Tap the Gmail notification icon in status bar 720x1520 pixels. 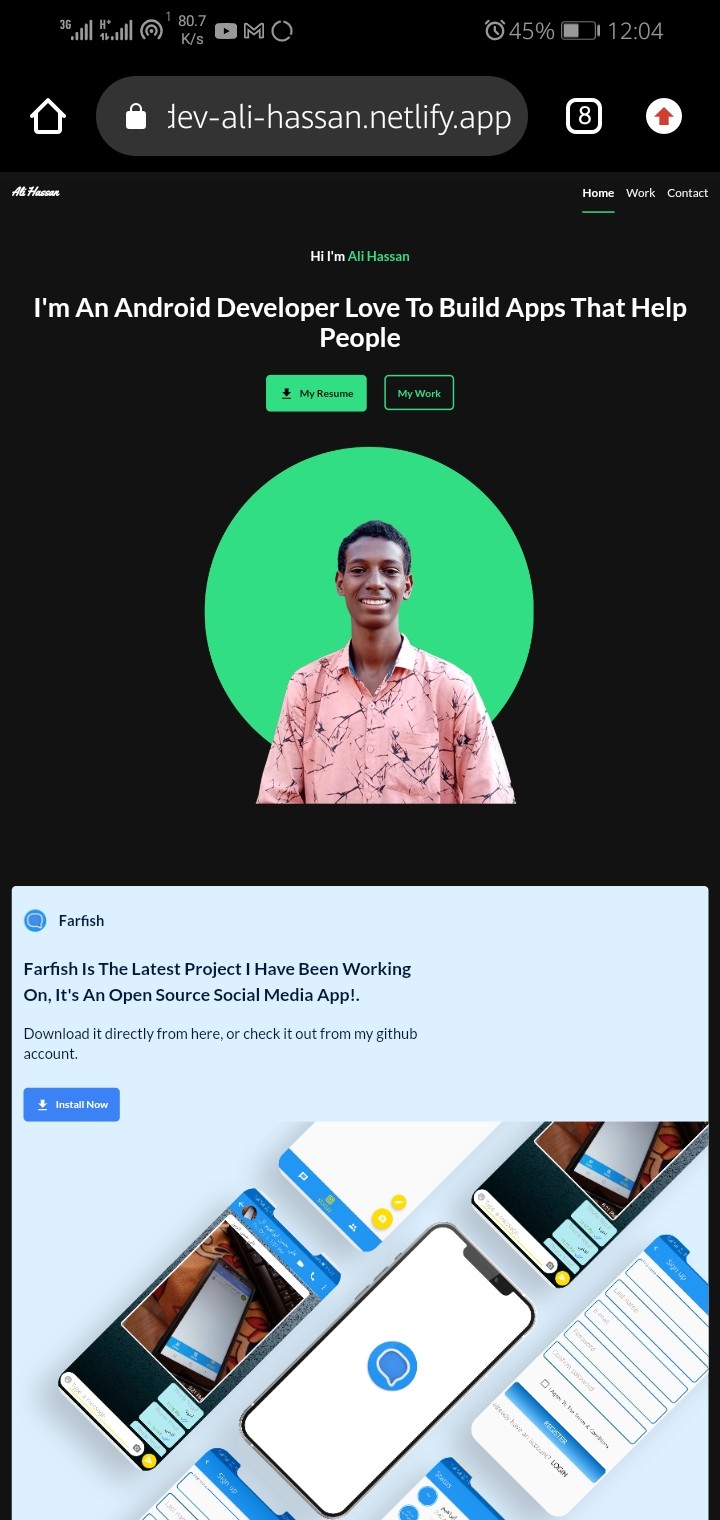click(x=254, y=31)
